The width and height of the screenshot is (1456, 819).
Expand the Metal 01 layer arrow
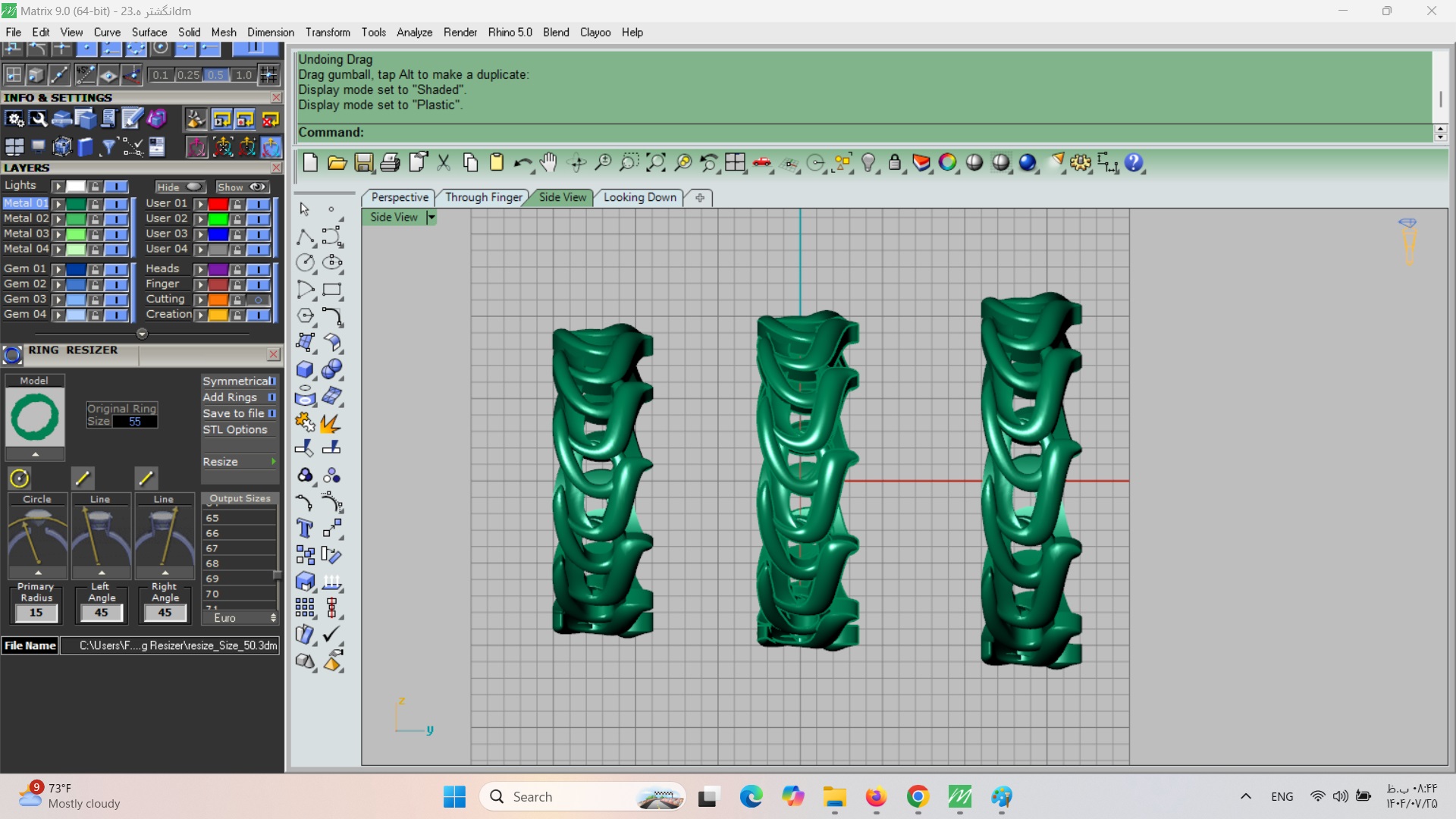(58, 204)
